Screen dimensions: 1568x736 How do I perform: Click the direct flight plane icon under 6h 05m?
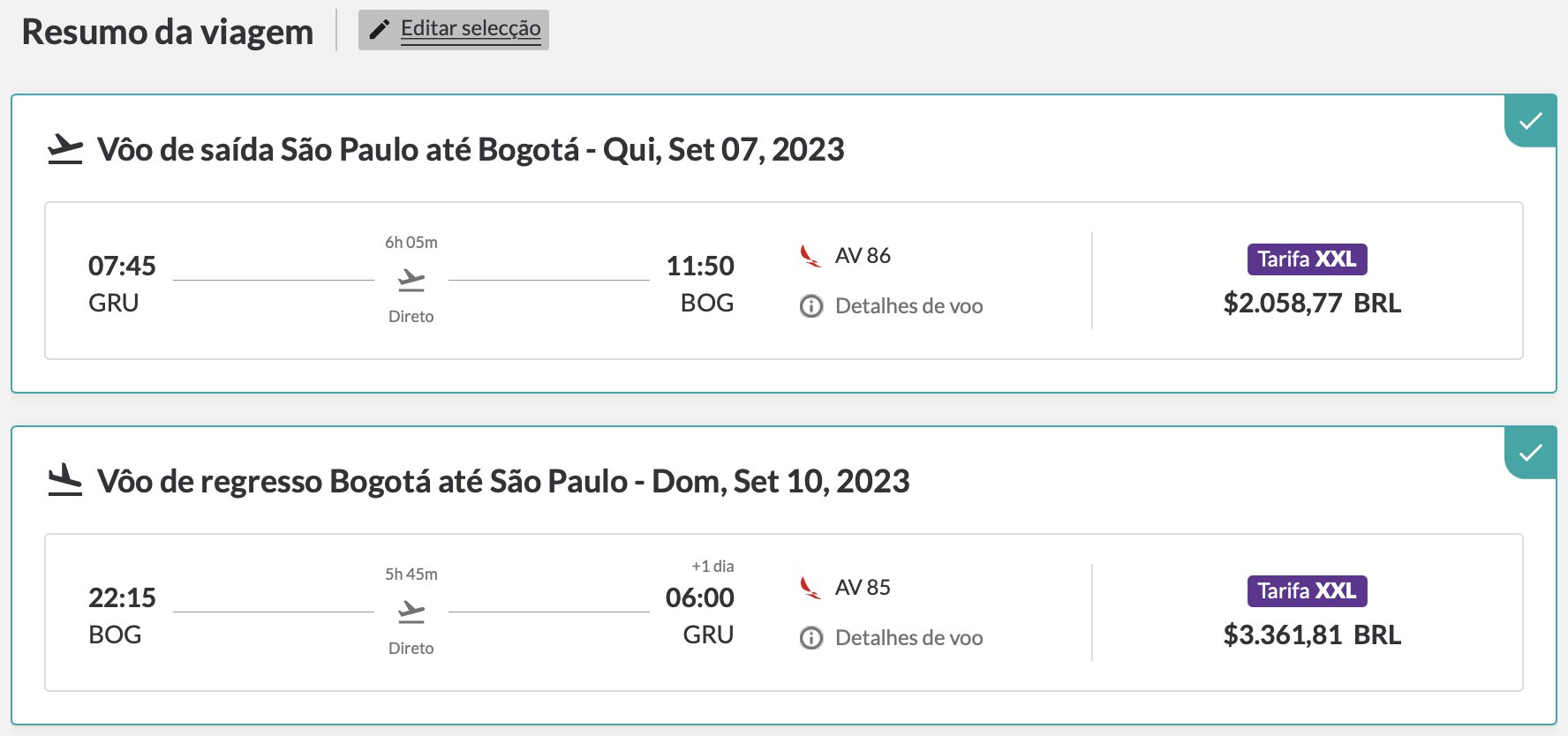411,281
